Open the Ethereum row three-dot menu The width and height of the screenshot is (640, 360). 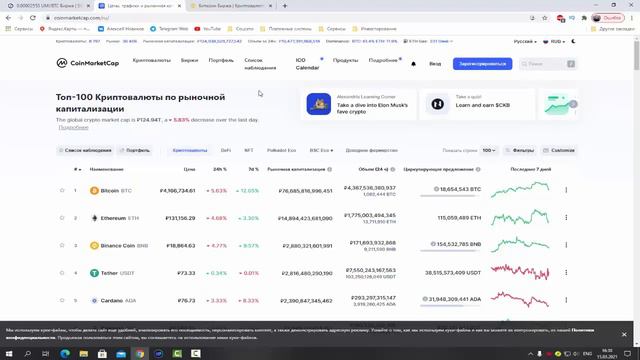coord(566,218)
